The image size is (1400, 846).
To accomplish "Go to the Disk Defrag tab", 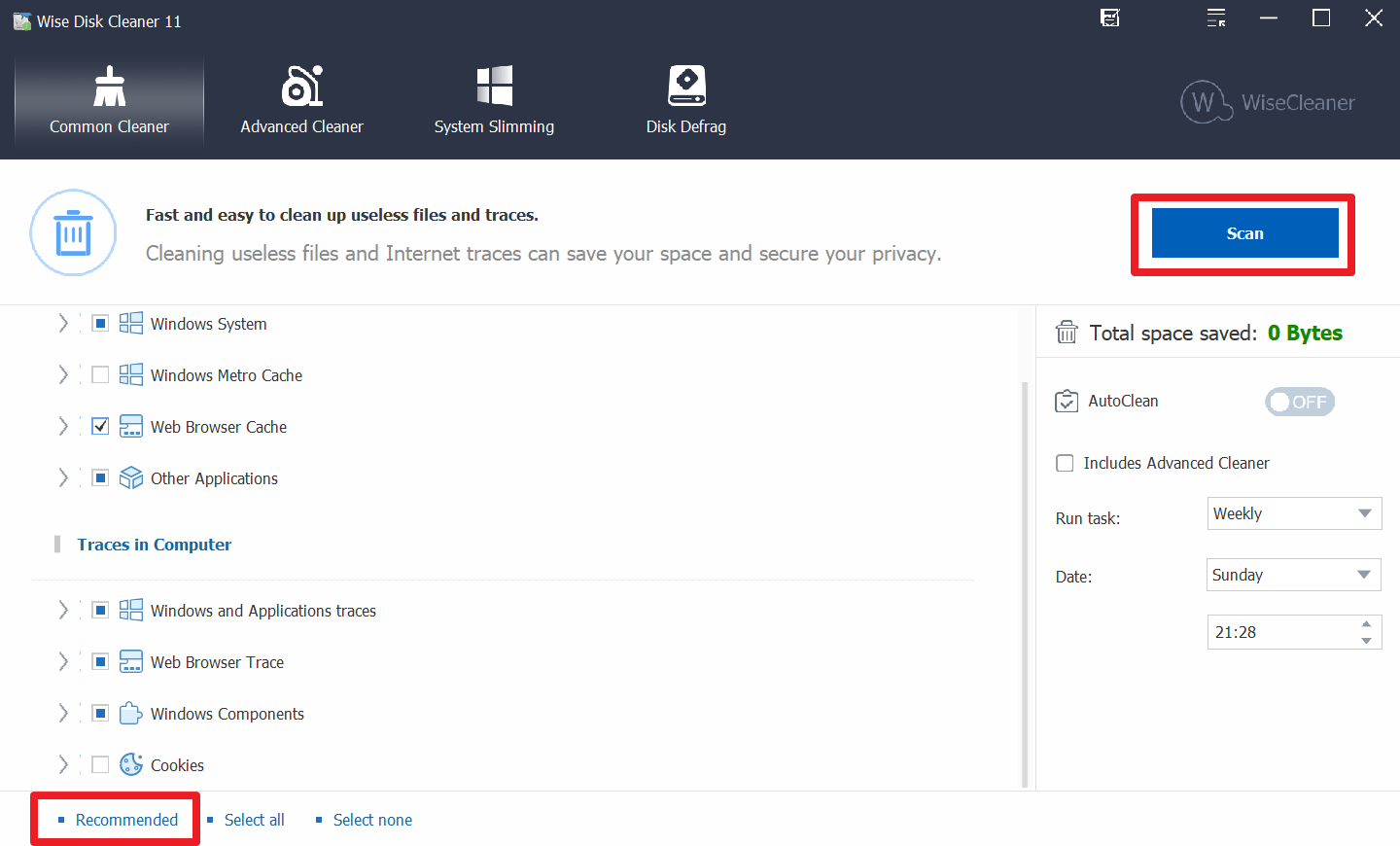I will (686, 101).
